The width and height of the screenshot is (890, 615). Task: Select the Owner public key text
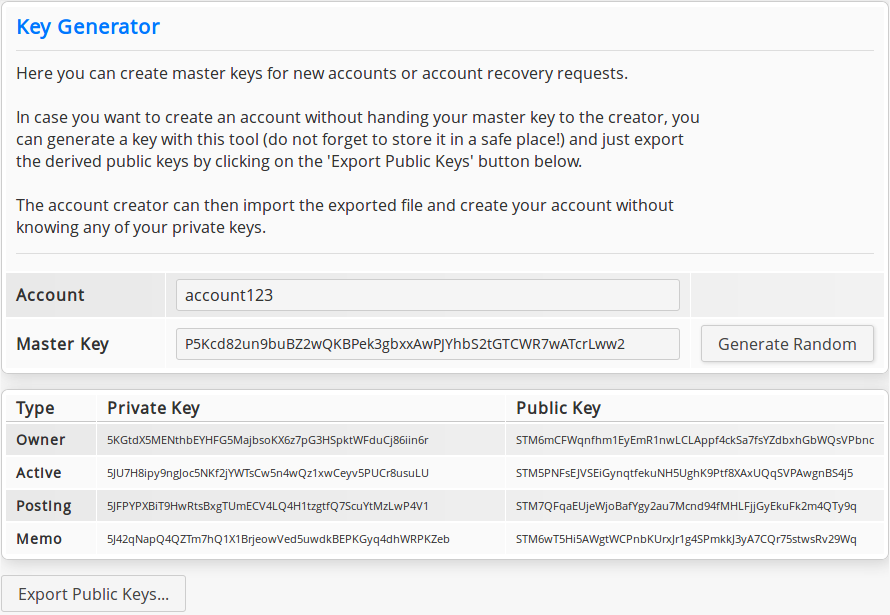coord(695,440)
